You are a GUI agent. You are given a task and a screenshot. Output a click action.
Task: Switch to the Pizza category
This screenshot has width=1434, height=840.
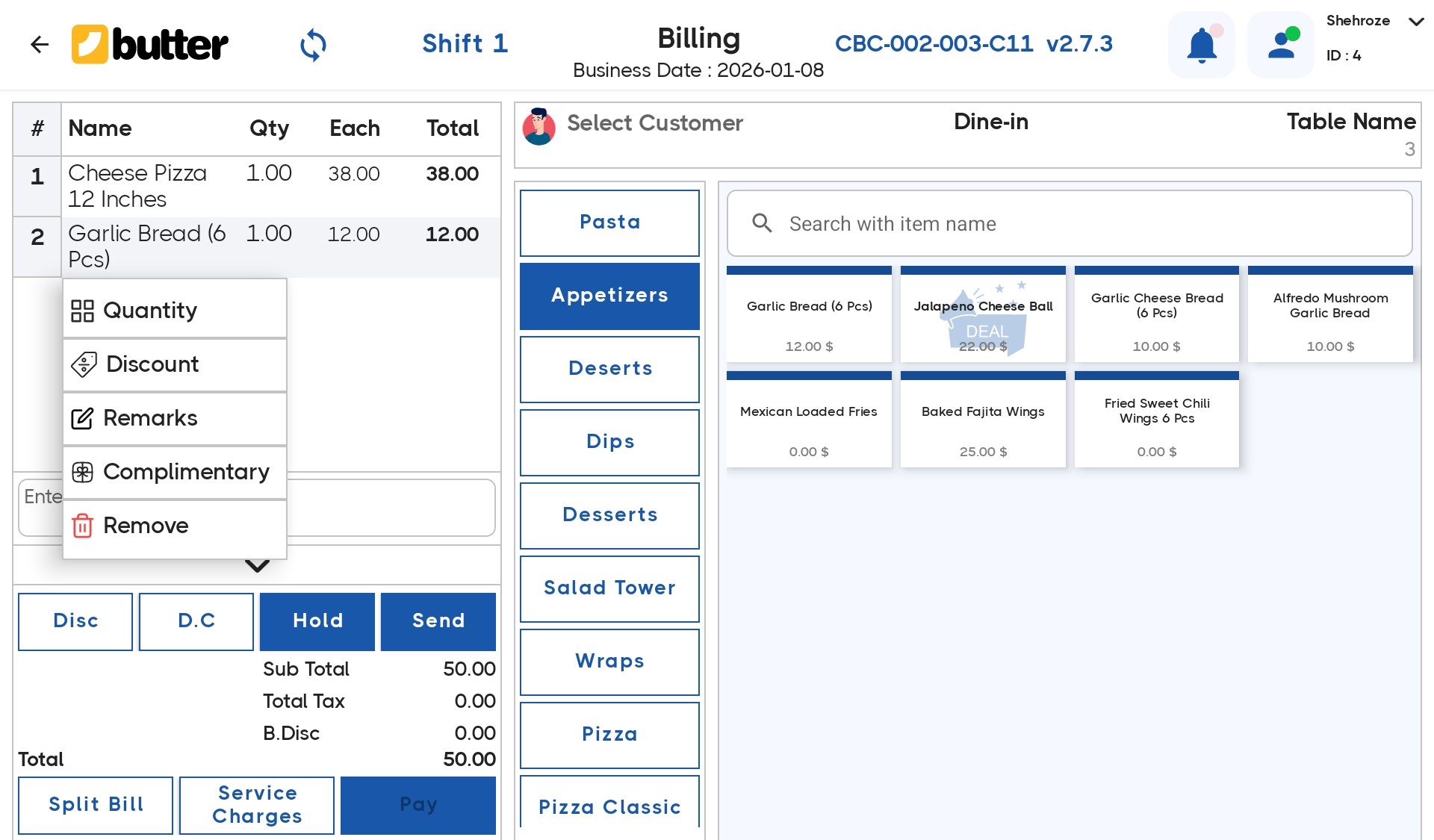(x=609, y=735)
